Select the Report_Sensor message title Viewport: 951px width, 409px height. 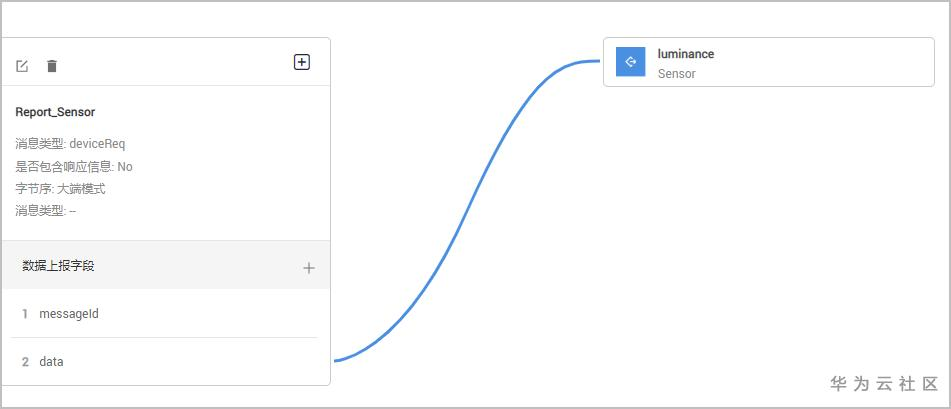(x=55, y=112)
